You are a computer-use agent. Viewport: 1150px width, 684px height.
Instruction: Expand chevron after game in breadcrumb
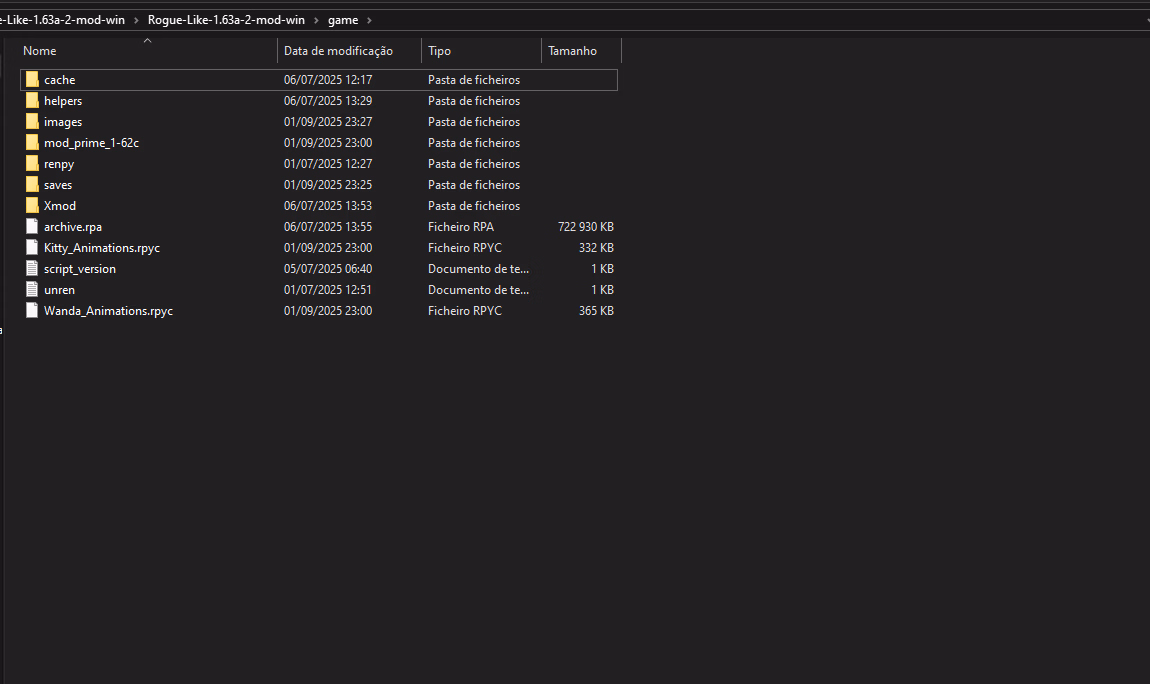369,20
